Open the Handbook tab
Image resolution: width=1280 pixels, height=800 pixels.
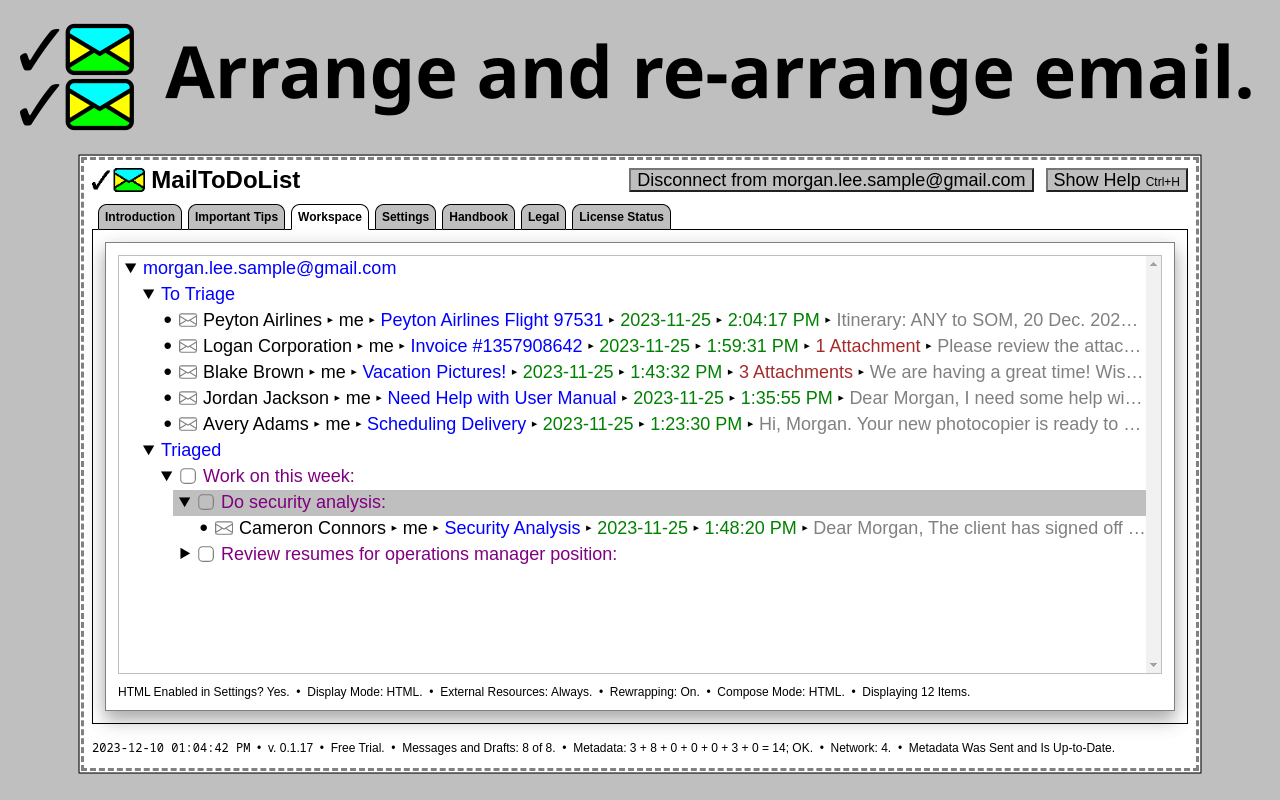tap(478, 217)
